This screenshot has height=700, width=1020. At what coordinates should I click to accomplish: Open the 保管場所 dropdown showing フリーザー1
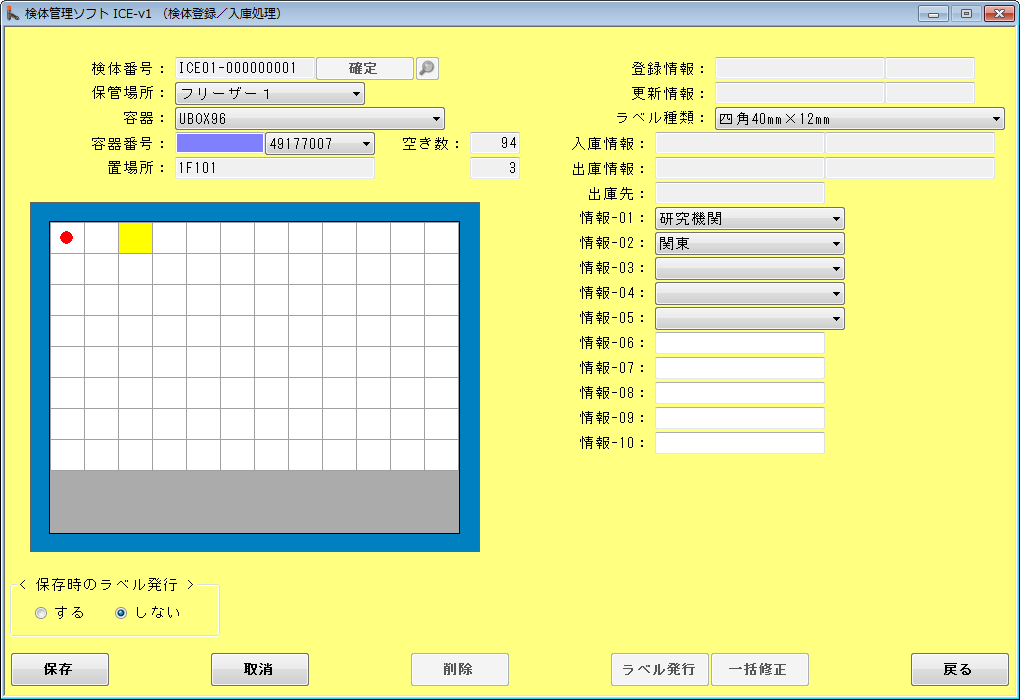pos(269,94)
